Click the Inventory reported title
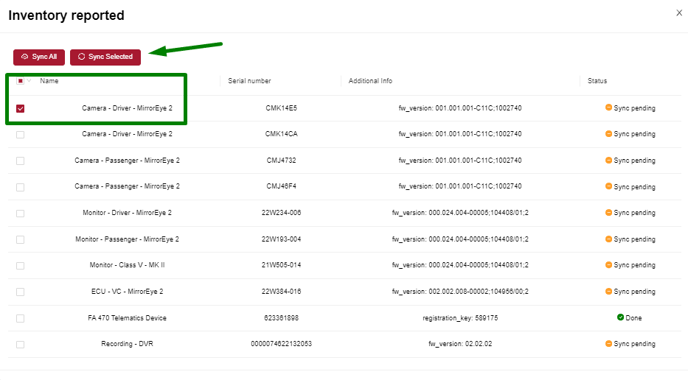This screenshot has width=688, height=380. coord(66,15)
